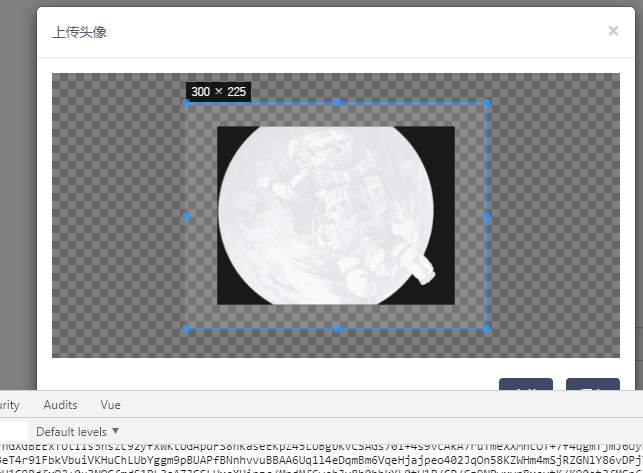Click the Earth astronaut image in cropper

tap(336, 215)
